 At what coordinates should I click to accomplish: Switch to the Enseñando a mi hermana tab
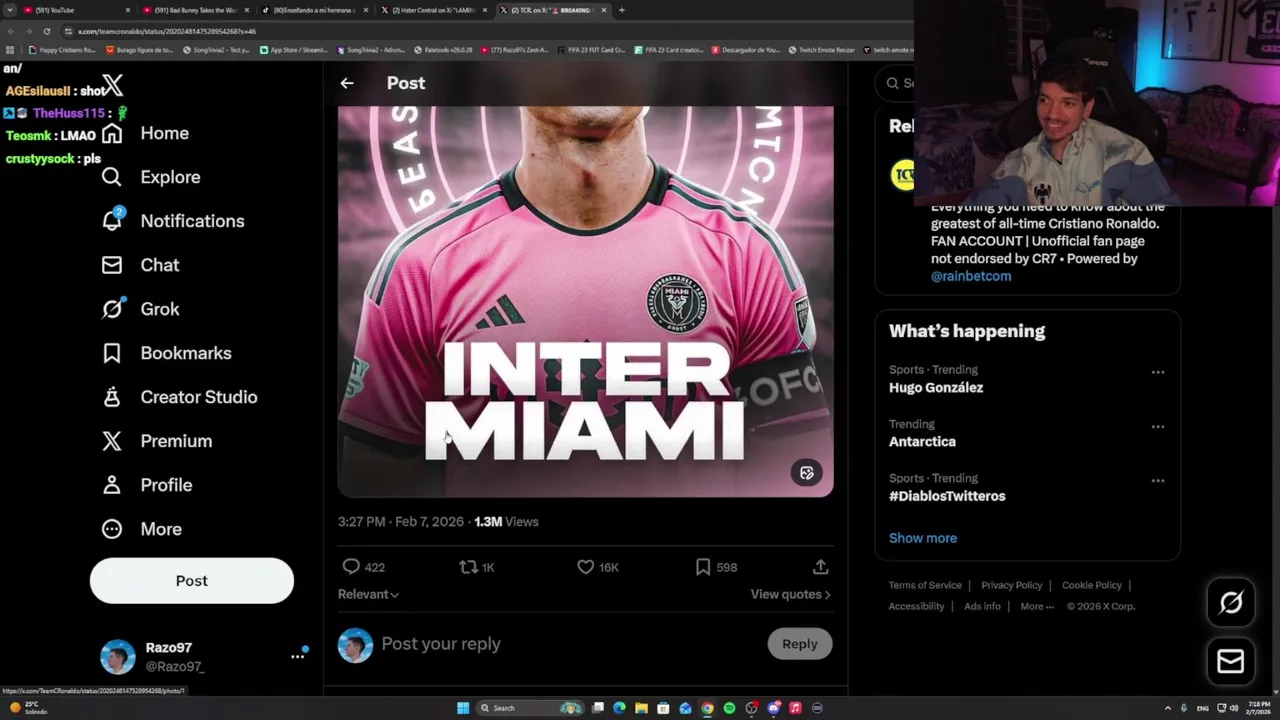tap(314, 10)
